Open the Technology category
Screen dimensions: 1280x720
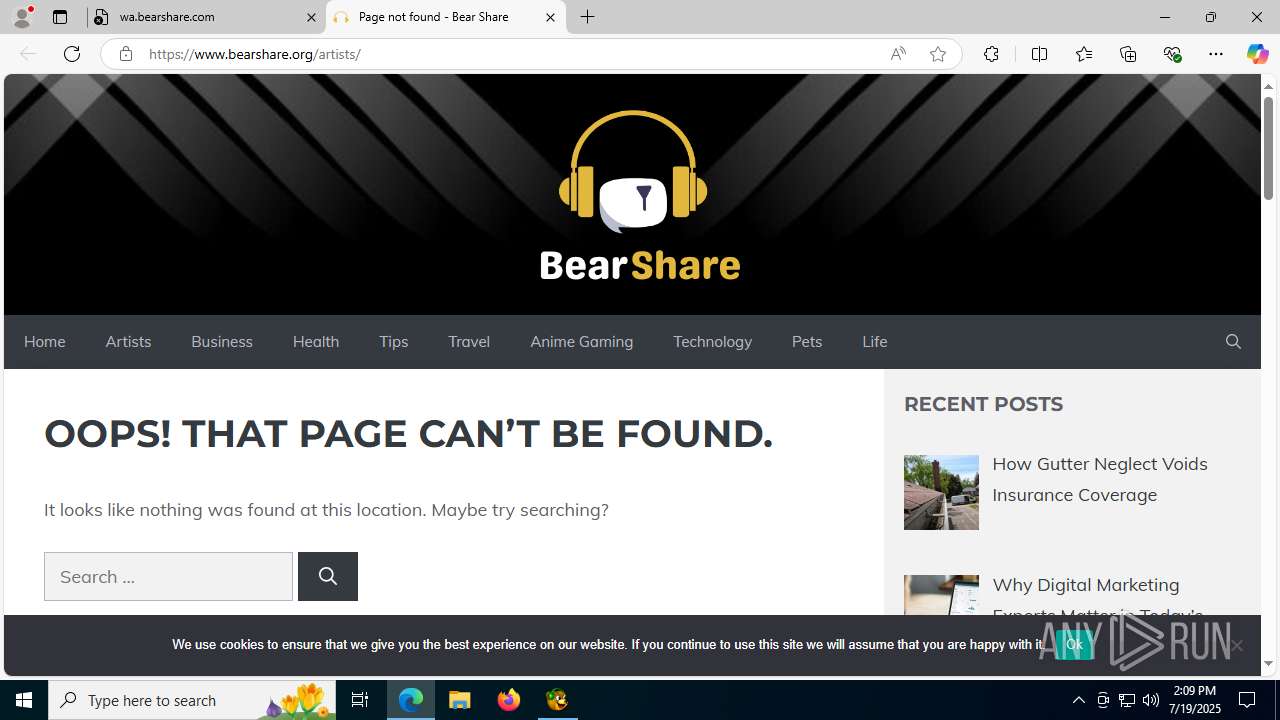click(x=712, y=342)
